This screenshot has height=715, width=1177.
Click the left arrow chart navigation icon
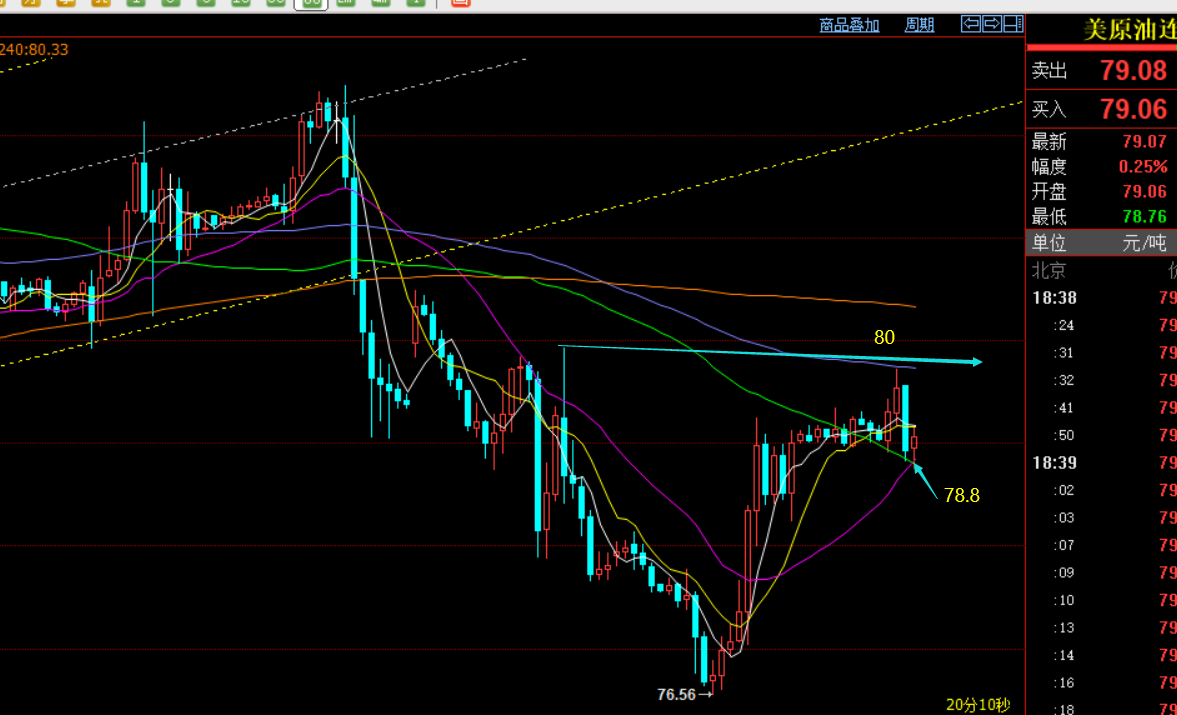(971, 24)
